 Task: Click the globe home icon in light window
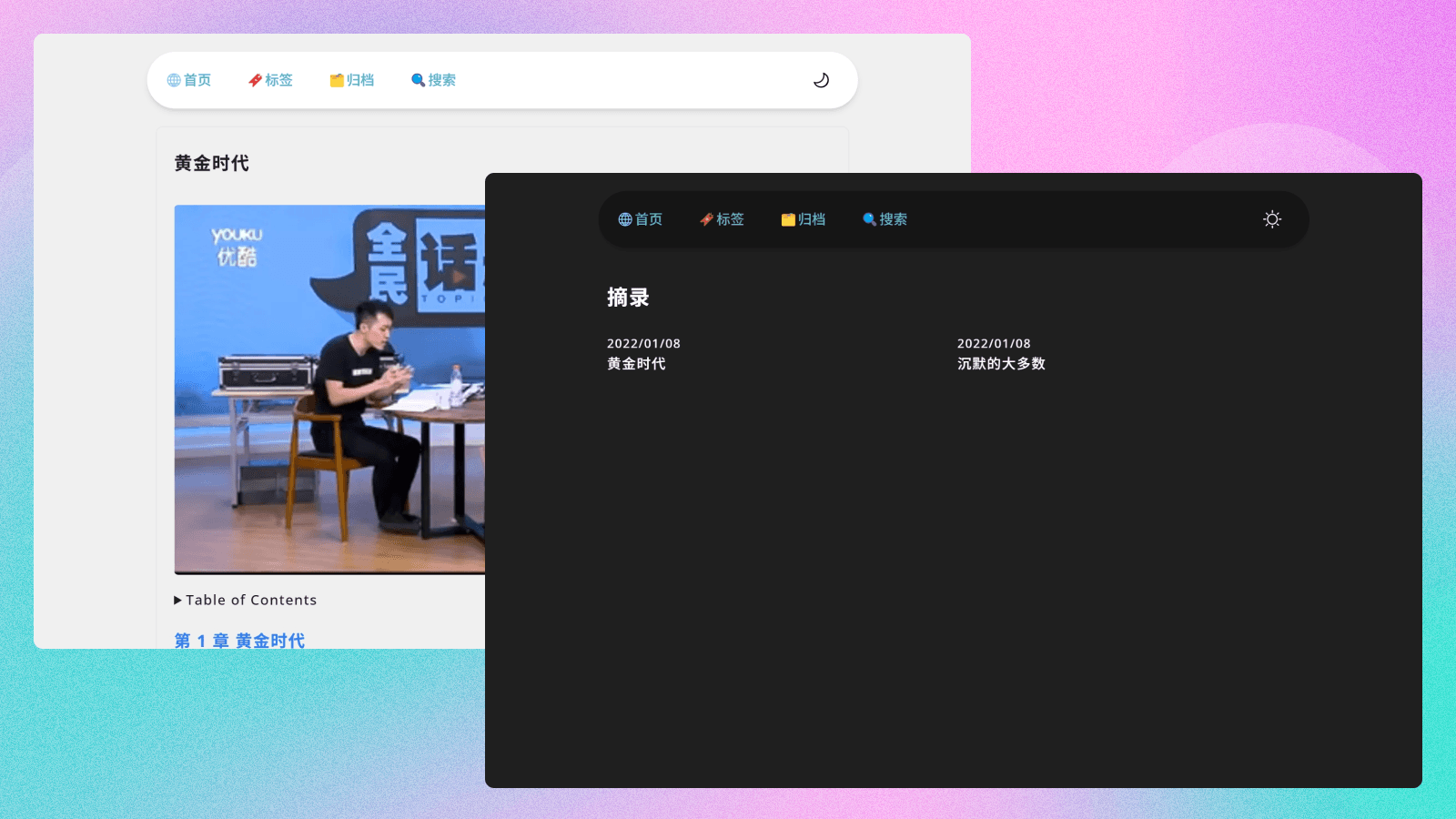pos(174,80)
